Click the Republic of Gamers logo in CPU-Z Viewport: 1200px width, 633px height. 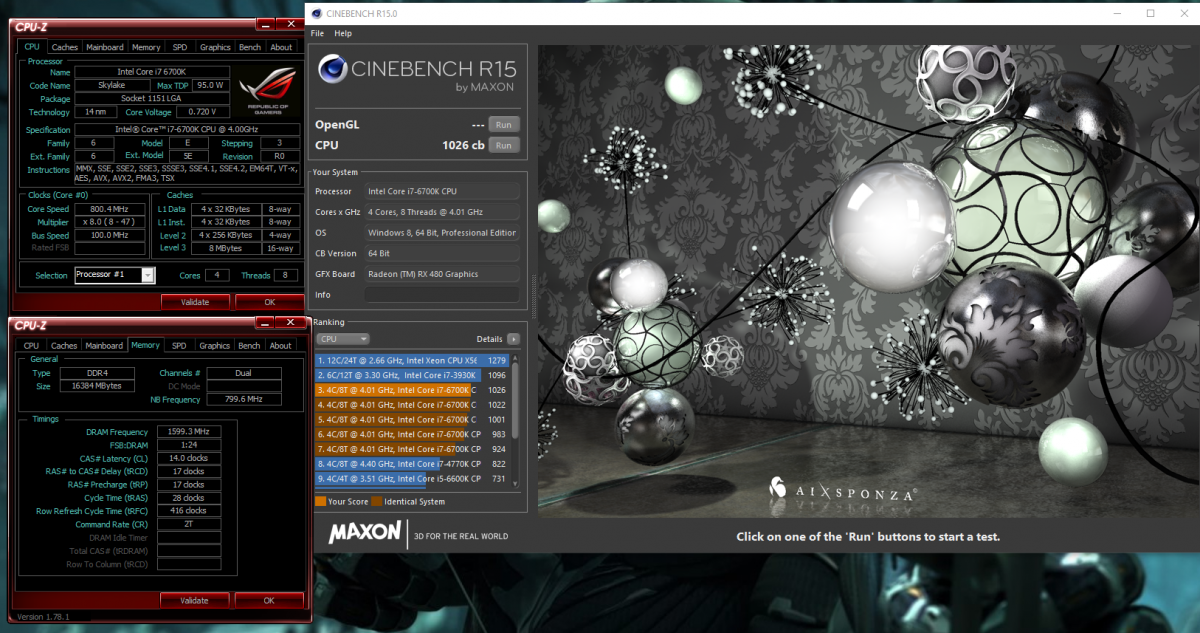pyautogui.click(x=267, y=90)
